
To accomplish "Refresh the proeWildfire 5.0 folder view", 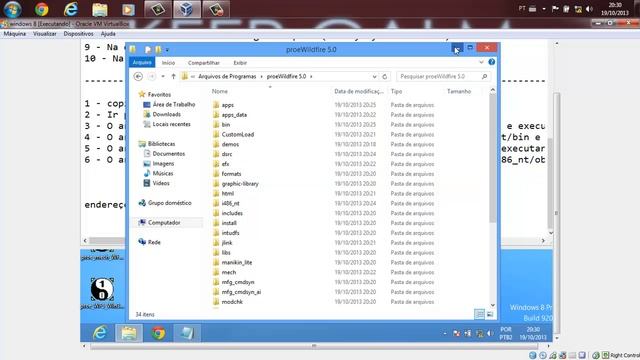I will (x=384, y=76).
